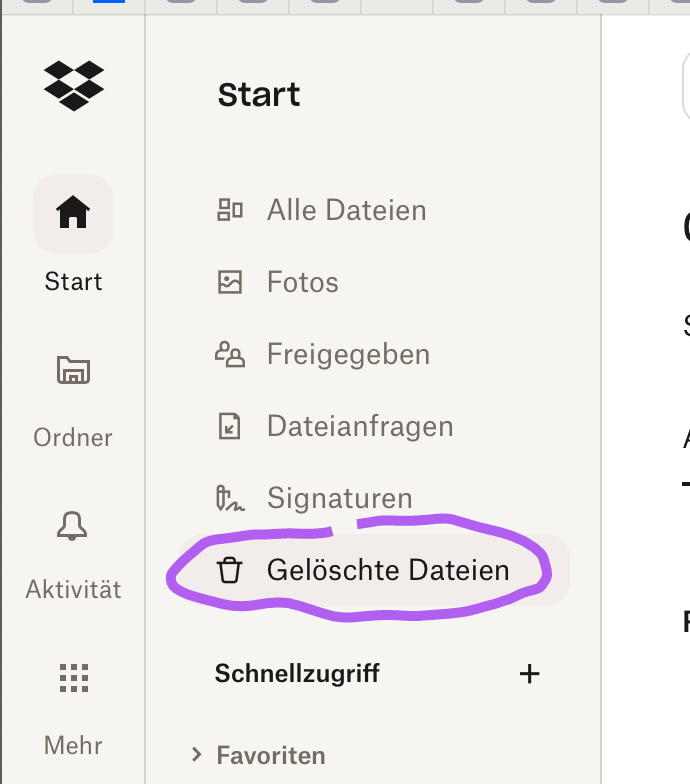Image resolution: width=690 pixels, height=784 pixels.
Task: Click the Dropbox logo icon
Action: [73, 86]
